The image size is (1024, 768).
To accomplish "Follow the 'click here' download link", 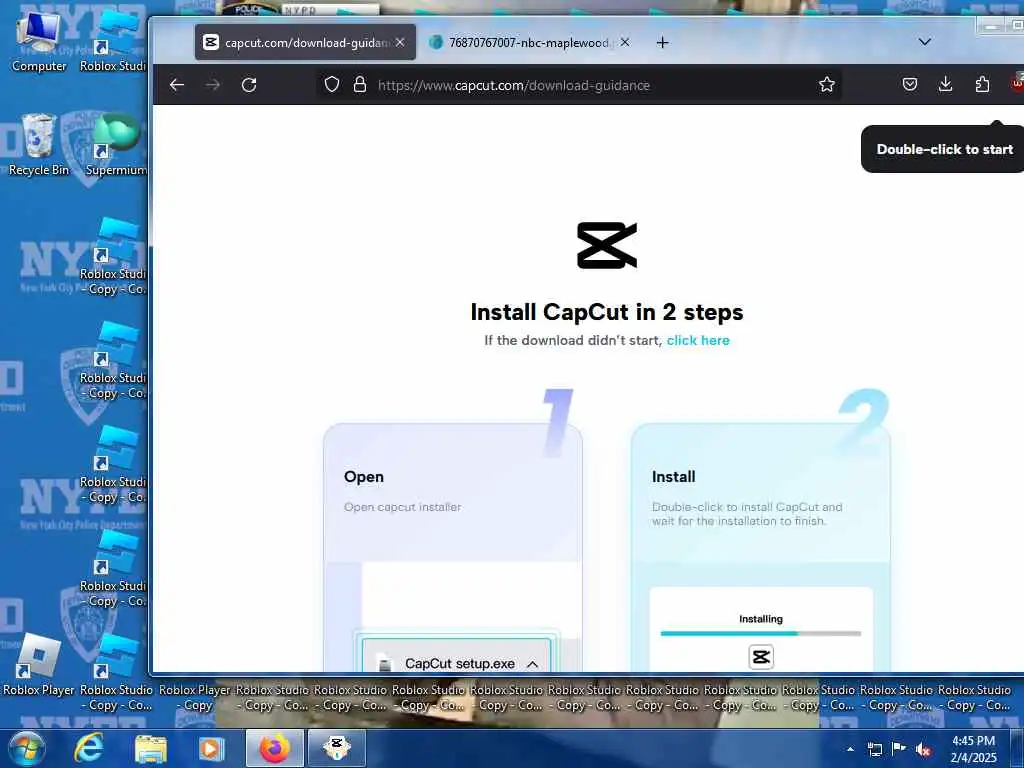I will tap(698, 340).
